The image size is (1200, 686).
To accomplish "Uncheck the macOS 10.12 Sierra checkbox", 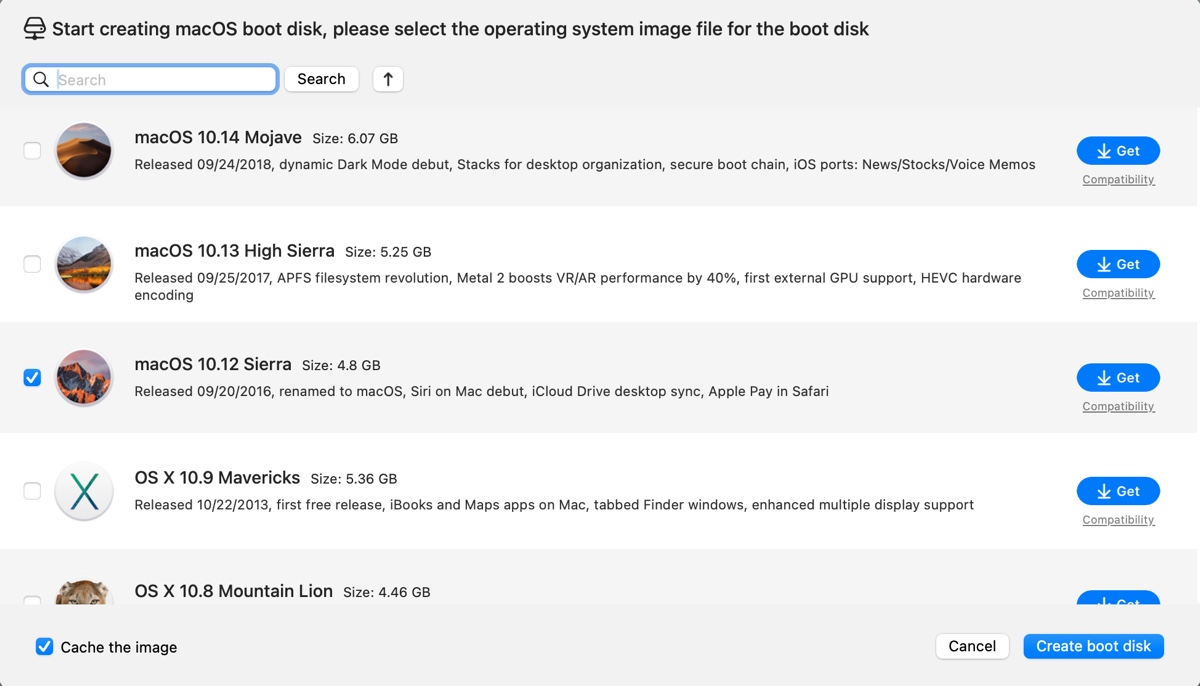I will click(x=32, y=378).
